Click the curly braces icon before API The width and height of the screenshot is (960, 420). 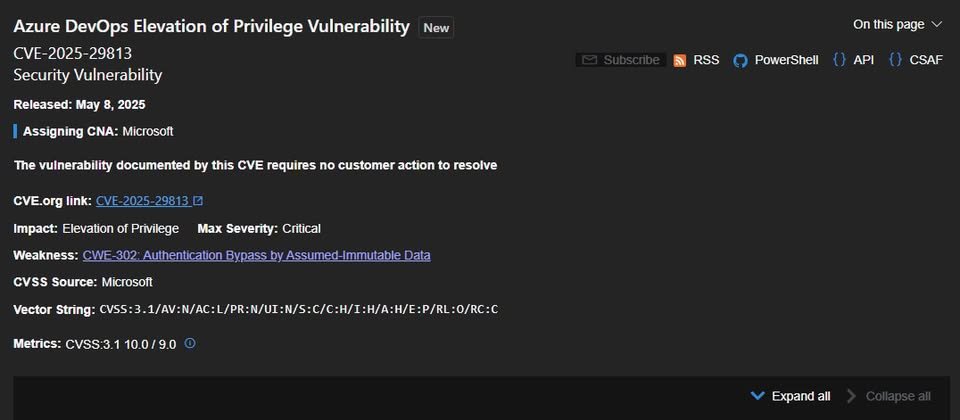tap(839, 60)
